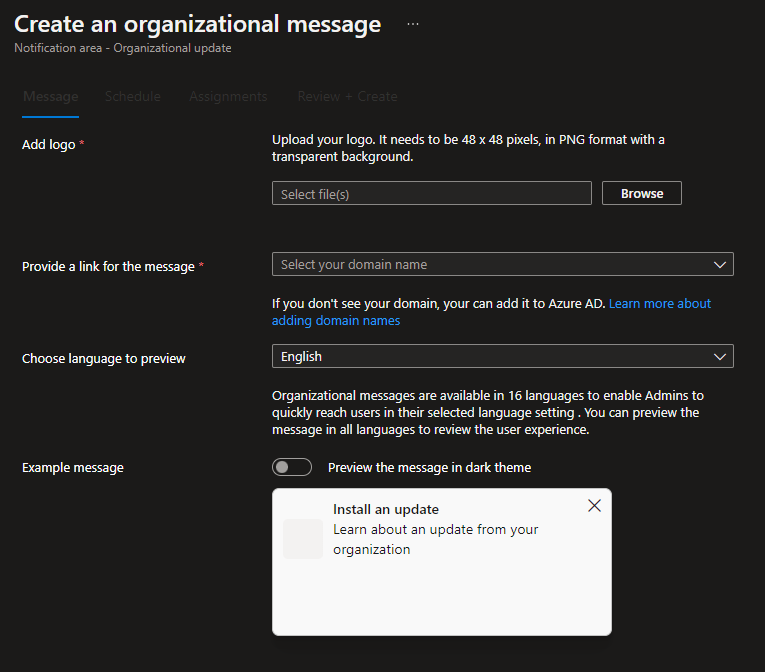This screenshot has width=765, height=672.
Task: Click the 'Select file(s)' input field
Action: coord(431,194)
